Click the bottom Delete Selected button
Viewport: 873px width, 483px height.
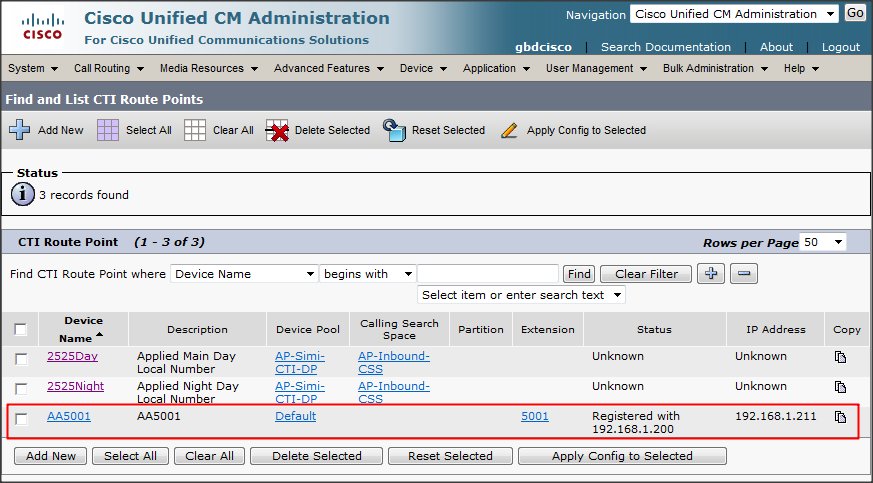316,456
